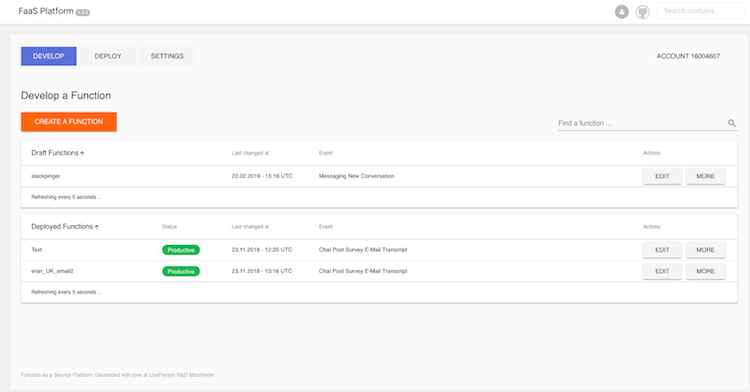Click the ACCOUNT 16004607 label
This screenshot has height=392, width=750.
(x=688, y=56)
